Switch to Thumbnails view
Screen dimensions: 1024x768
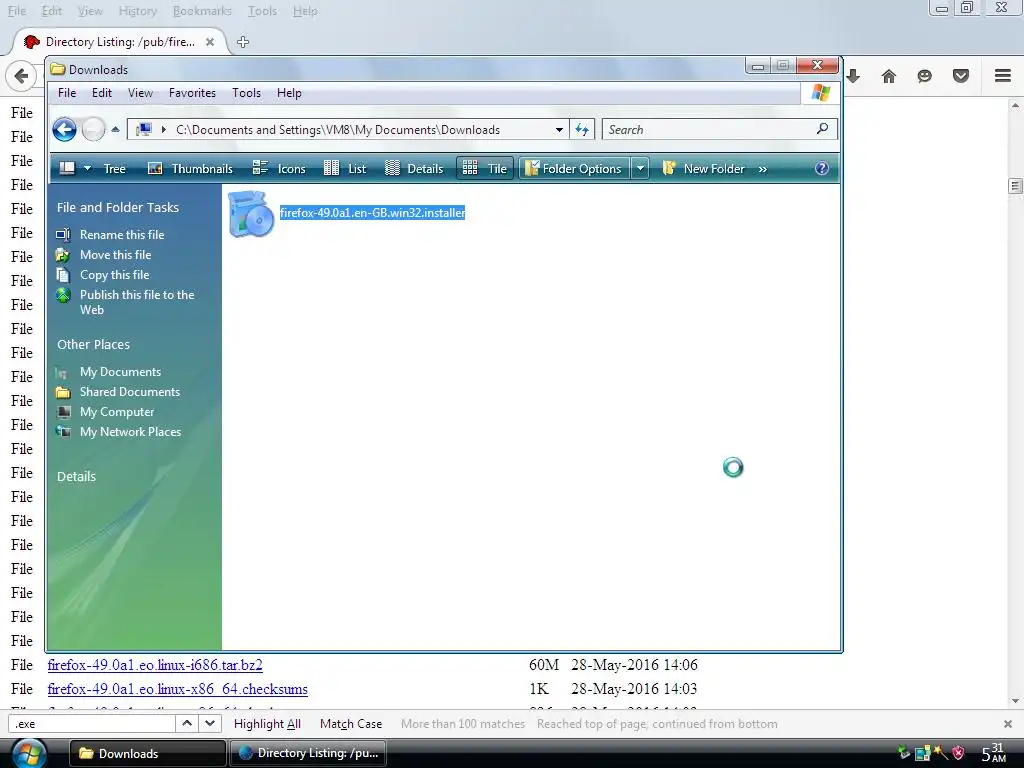(190, 168)
